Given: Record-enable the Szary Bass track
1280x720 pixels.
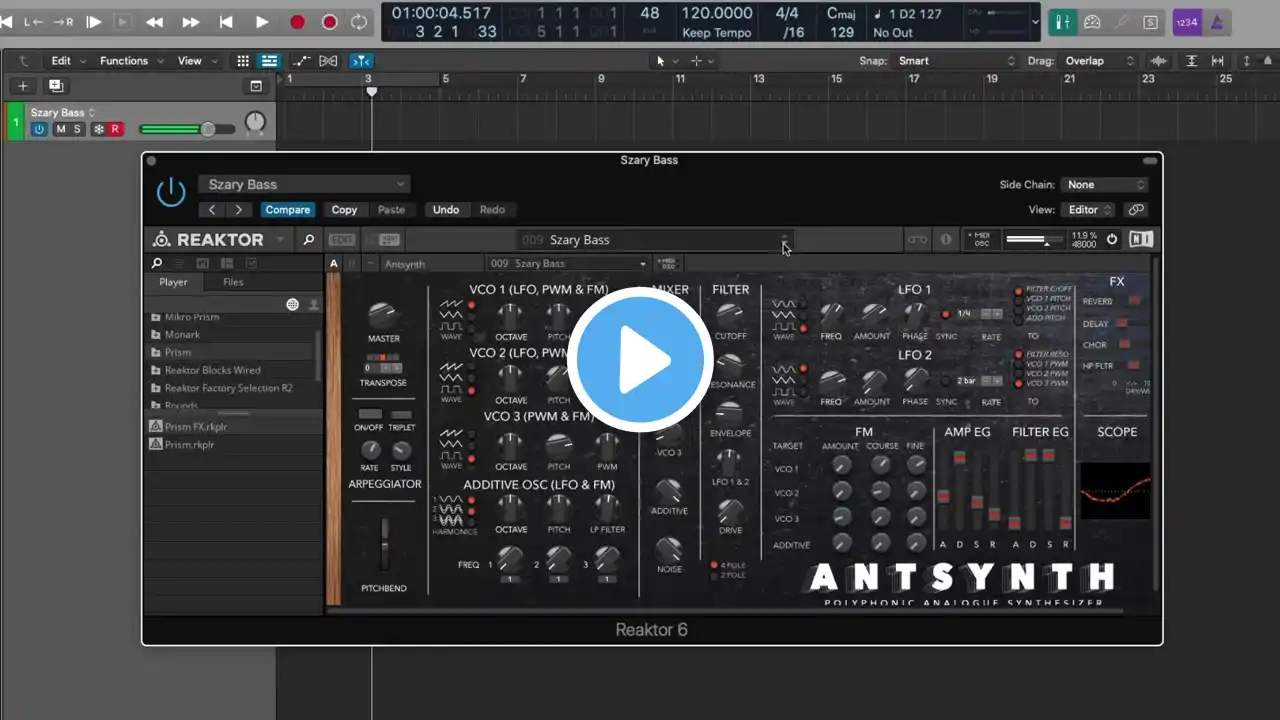Looking at the screenshot, I should click(x=115, y=129).
